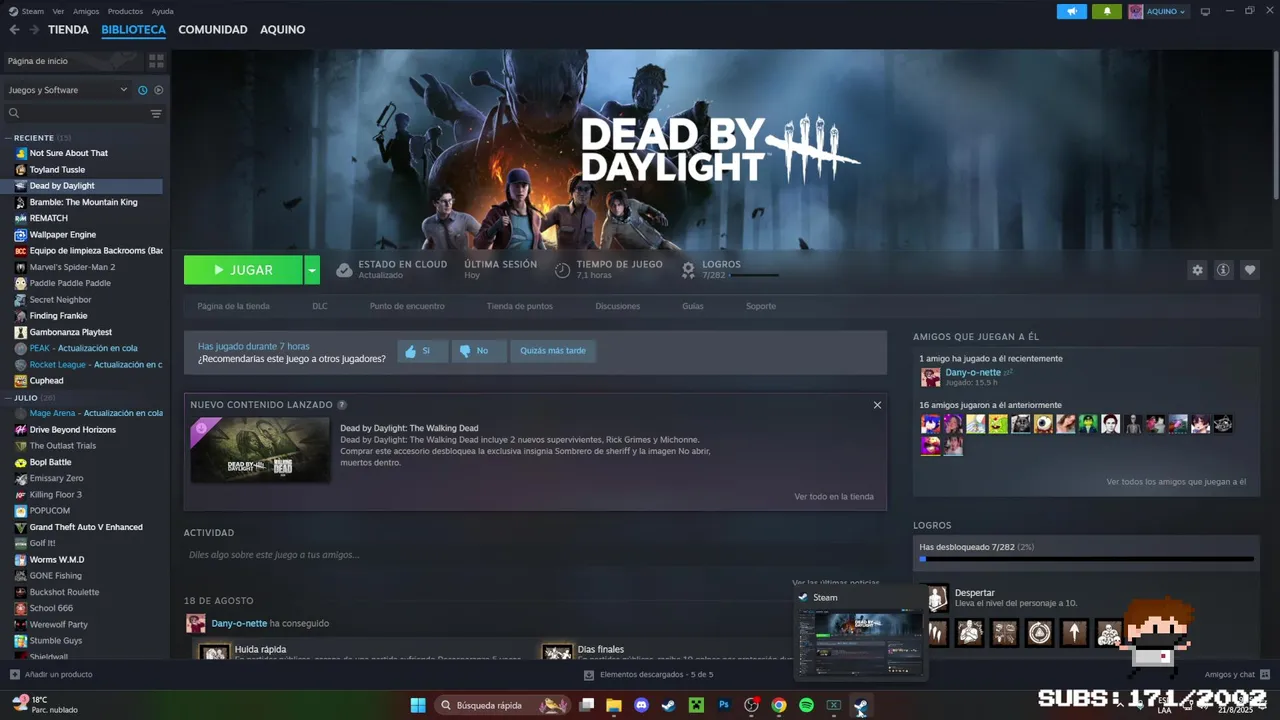Click thumbs down No recommendation button
Image resolution: width=1280 pixels, height=720 pixels.
point(478,351)
